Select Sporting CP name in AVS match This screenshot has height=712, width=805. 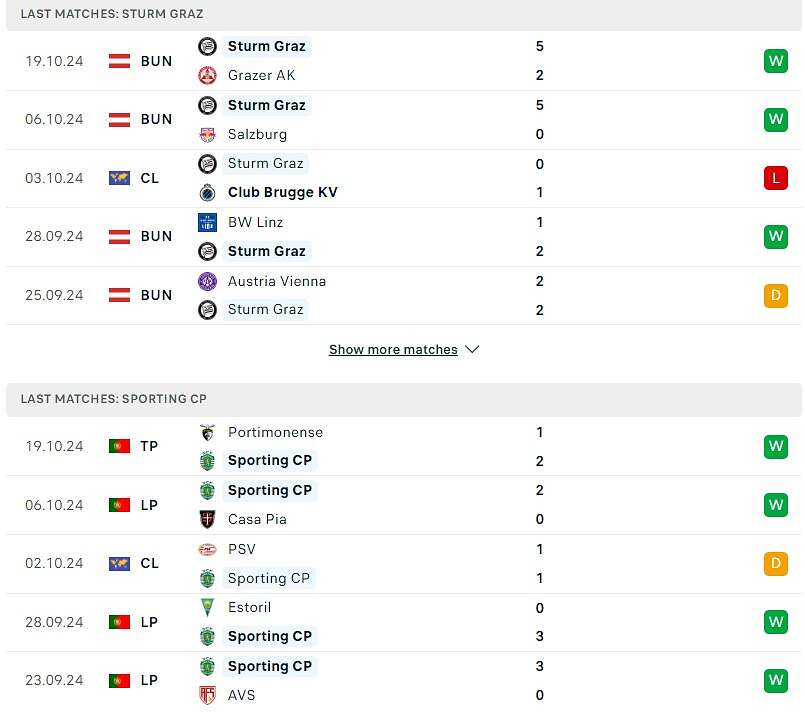(x=270, y=666)
